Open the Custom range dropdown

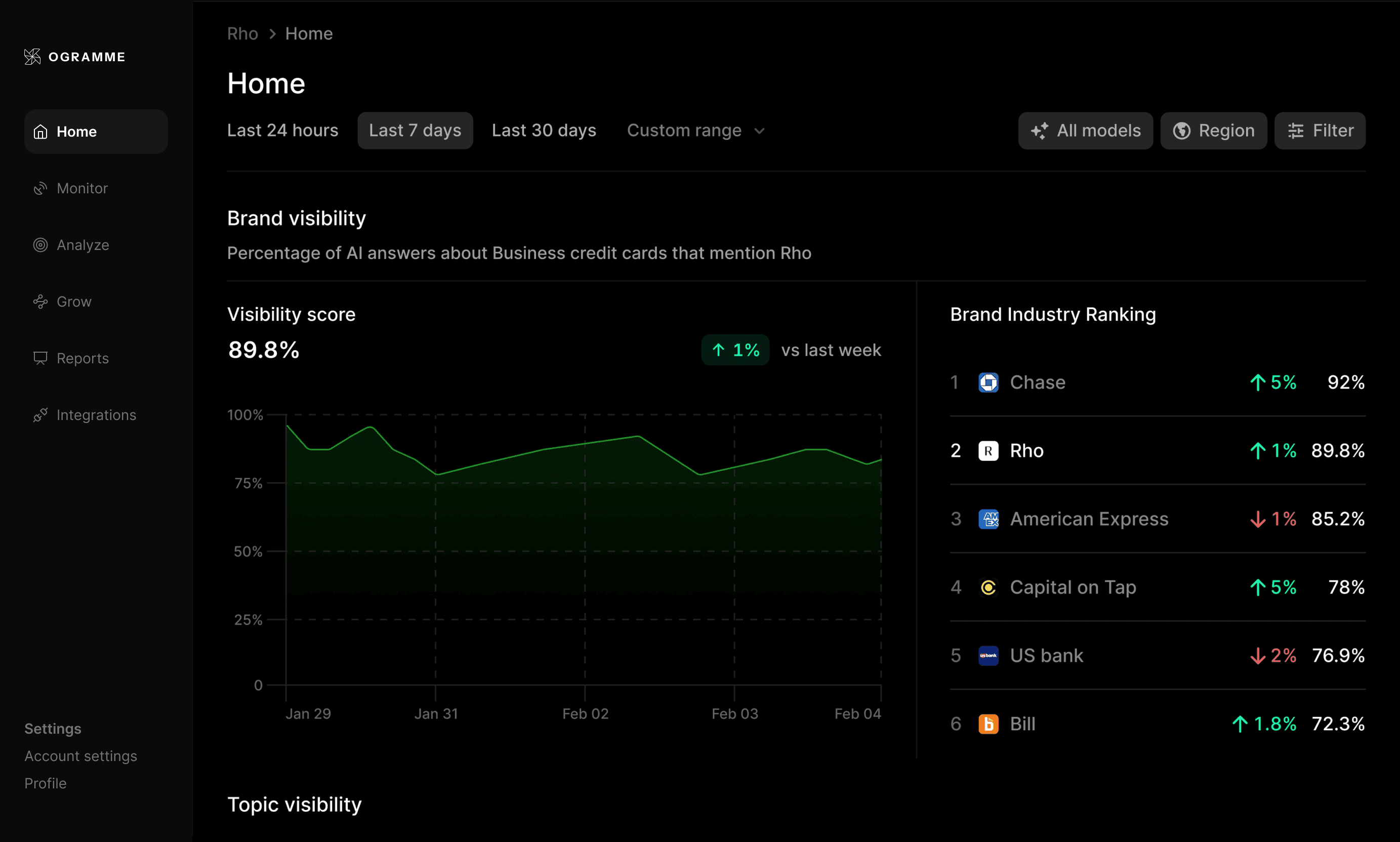coord(696,131)
